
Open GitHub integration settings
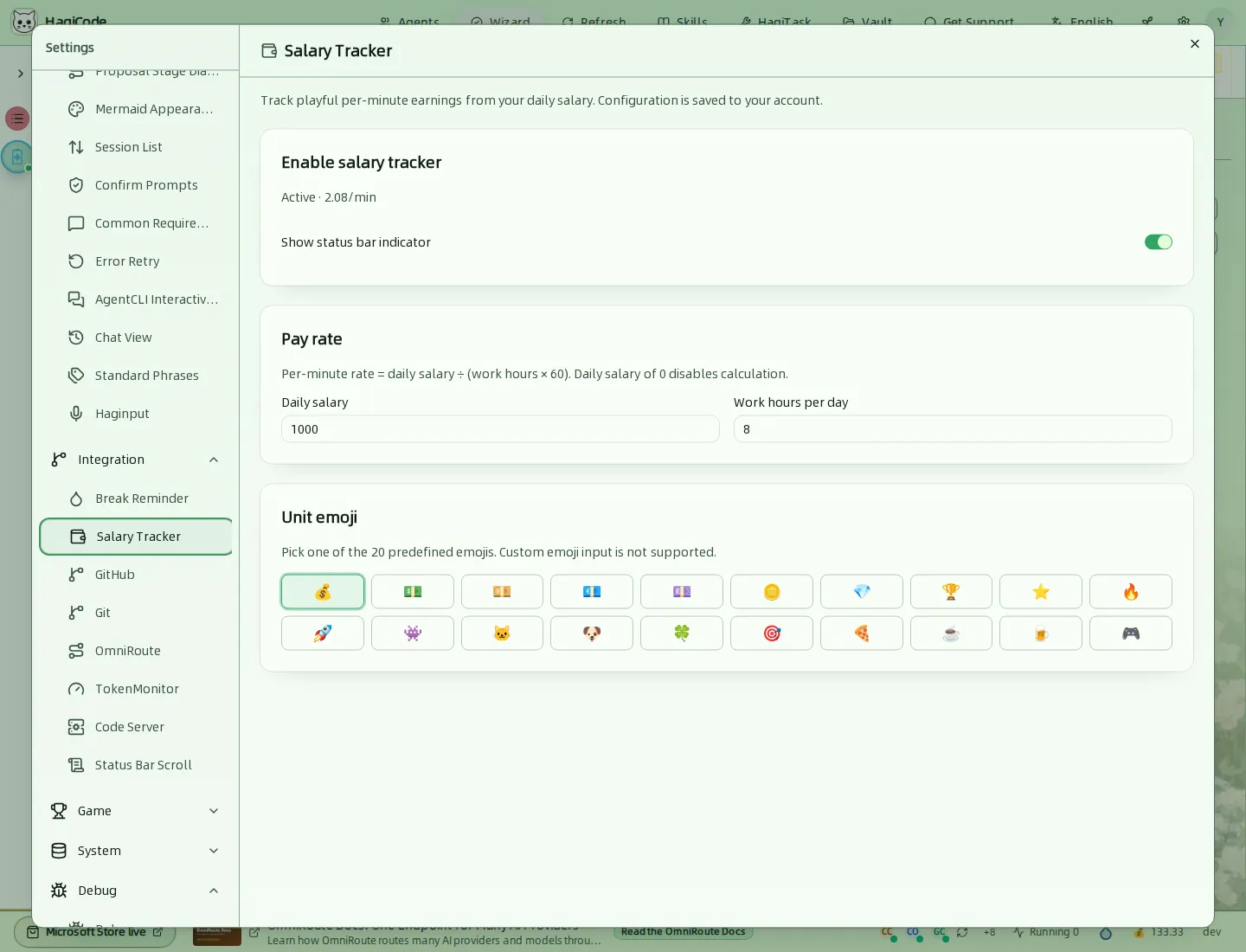[136, 575]
